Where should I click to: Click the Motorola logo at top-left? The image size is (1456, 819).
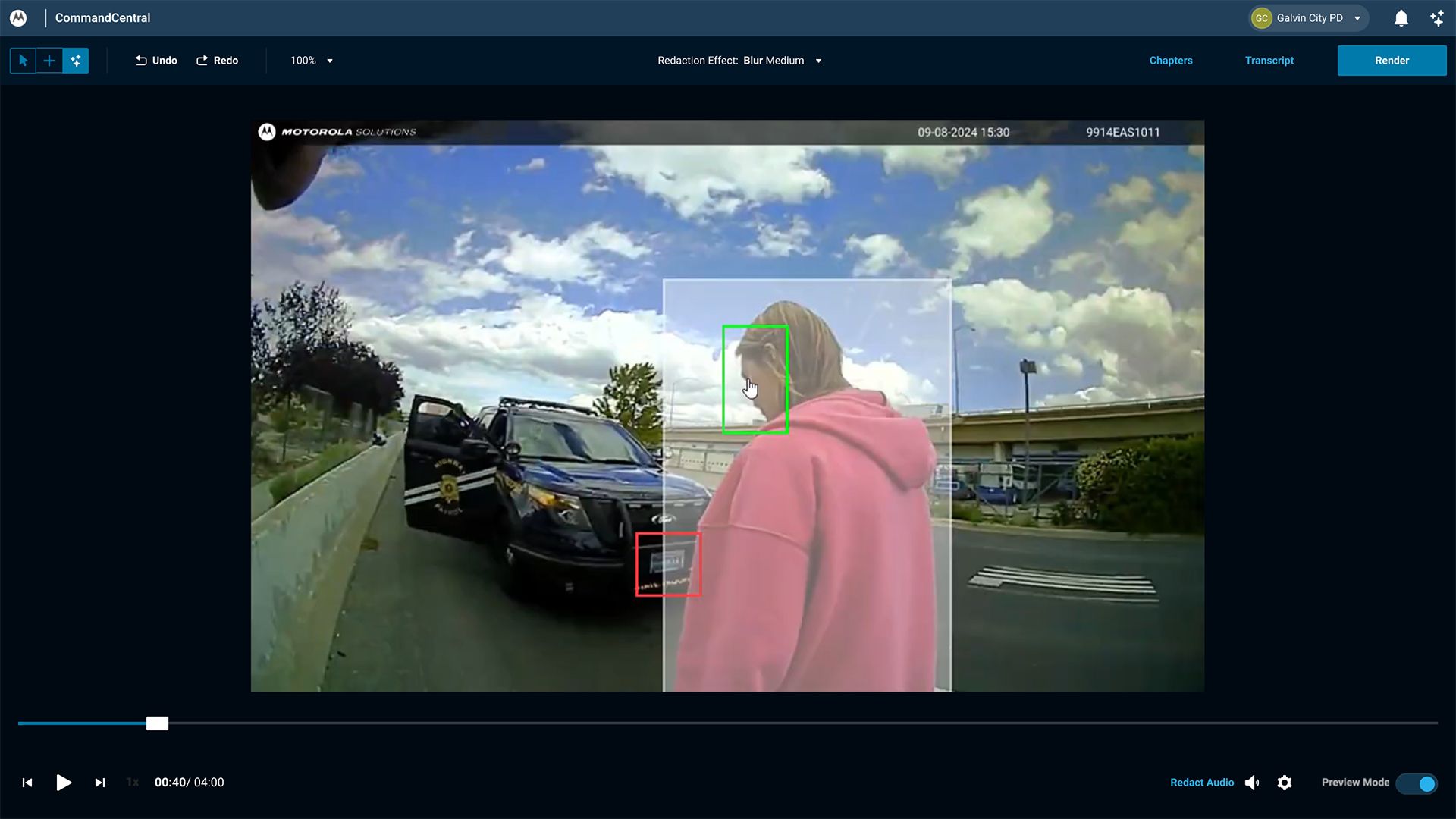[x=18, y=18]
